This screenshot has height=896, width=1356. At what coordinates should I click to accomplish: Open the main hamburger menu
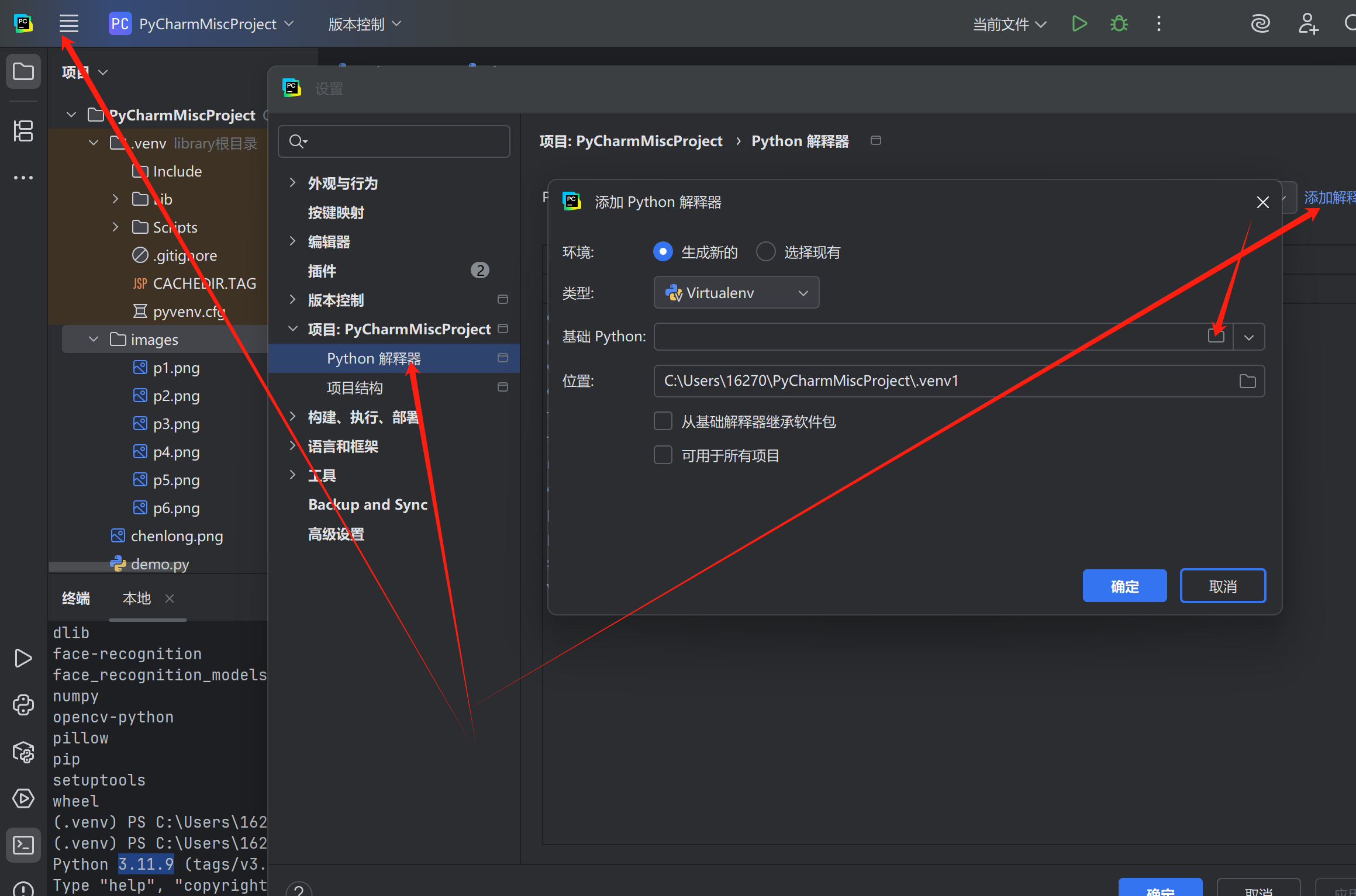pyautogui.click(x=68, y=23)
